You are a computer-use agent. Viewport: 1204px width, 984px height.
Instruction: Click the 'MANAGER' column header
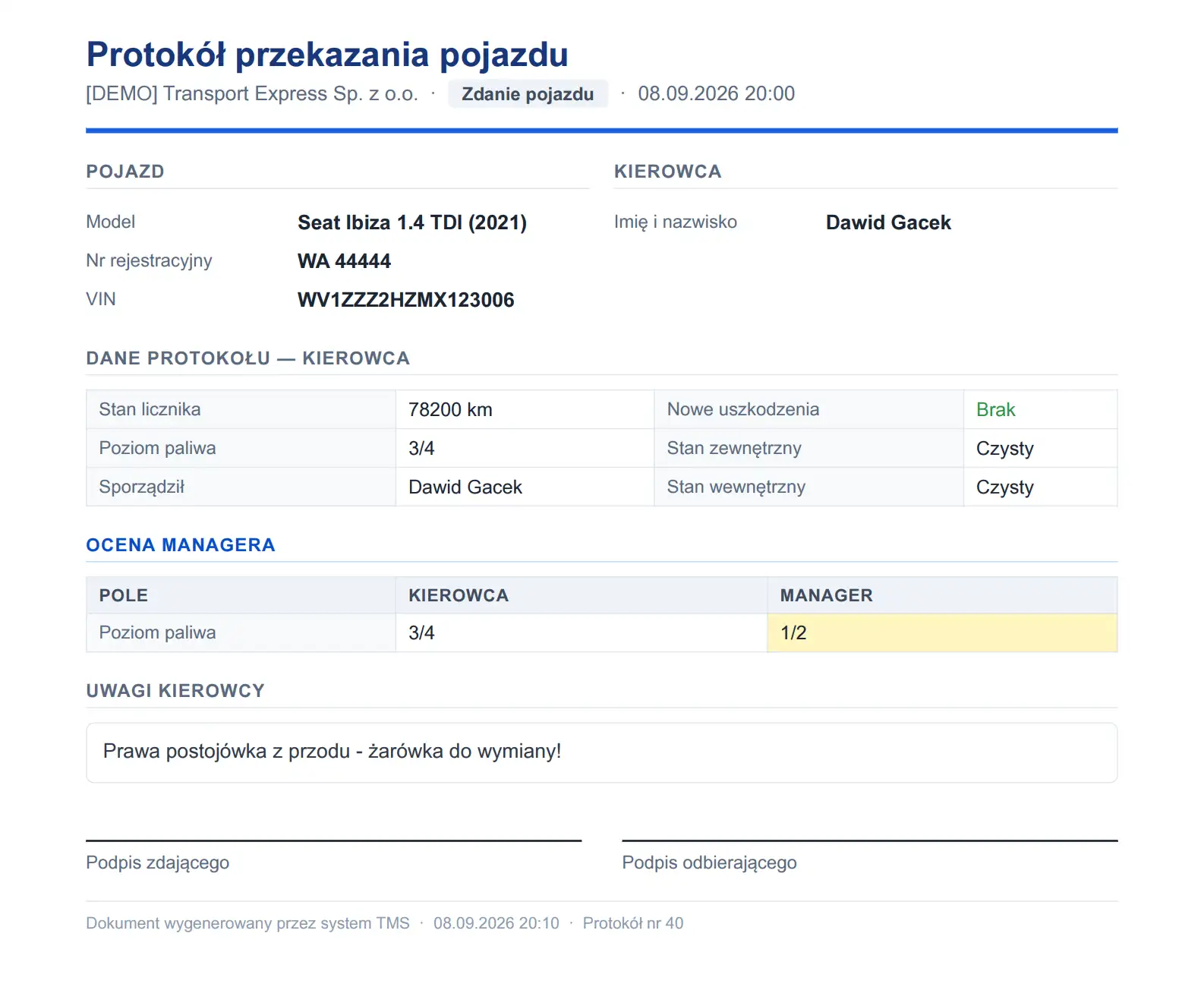point(942,595)
